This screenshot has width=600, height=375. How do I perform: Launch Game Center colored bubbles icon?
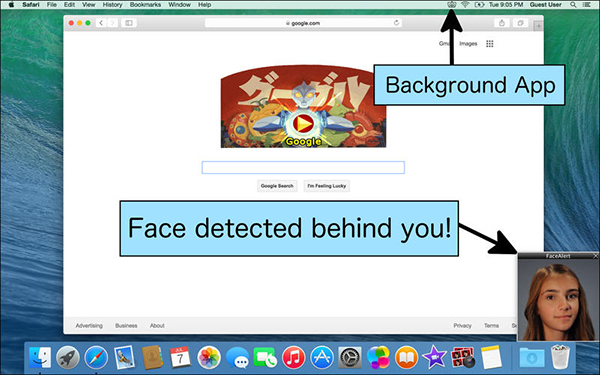pyautogui.click(x=378, y=357)
